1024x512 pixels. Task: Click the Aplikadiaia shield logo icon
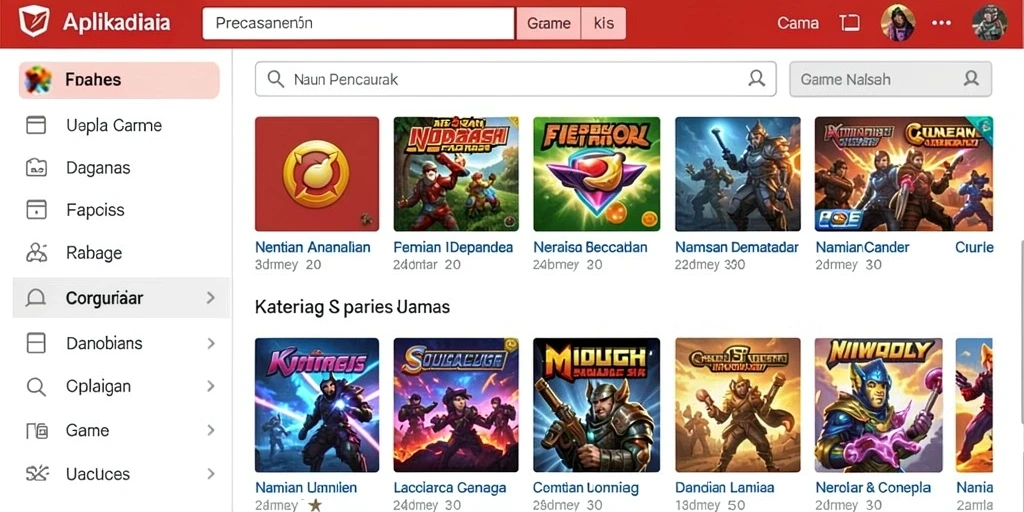(x=34, y=22)
